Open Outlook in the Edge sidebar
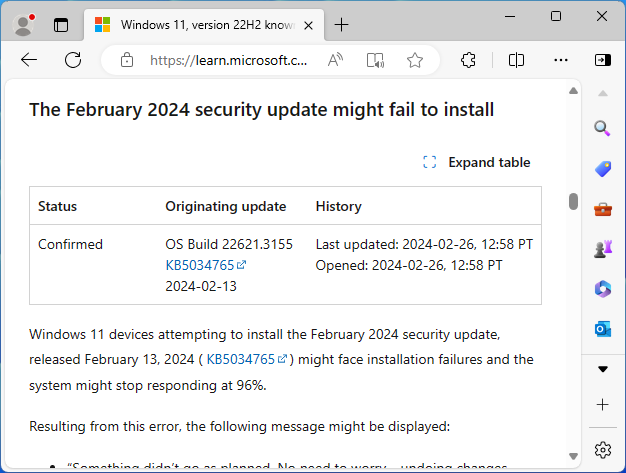The width and height of the screenshot is (626, 473). coord(602,328)
